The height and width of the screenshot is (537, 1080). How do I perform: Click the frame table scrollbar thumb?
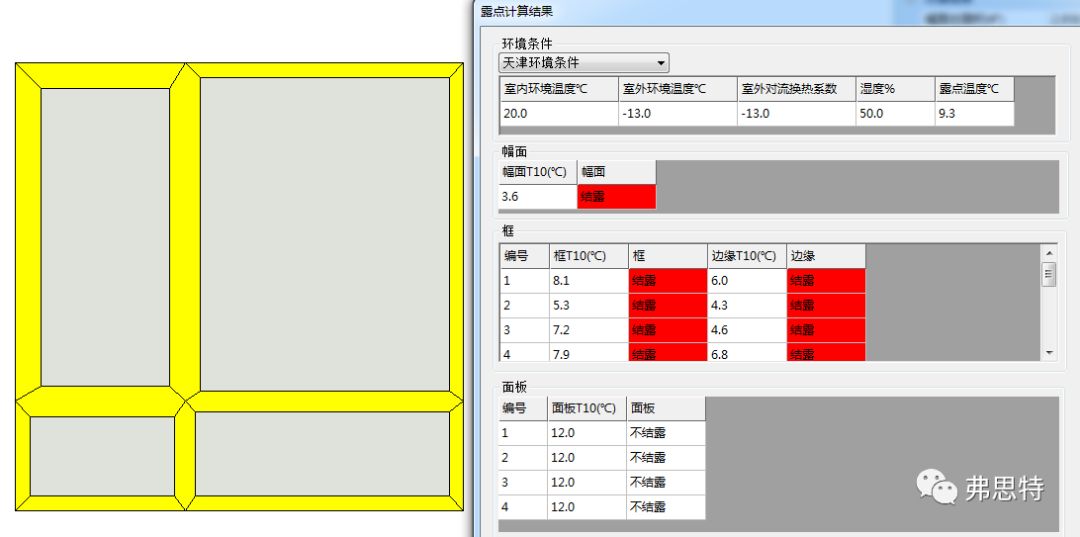[1048, 274]
